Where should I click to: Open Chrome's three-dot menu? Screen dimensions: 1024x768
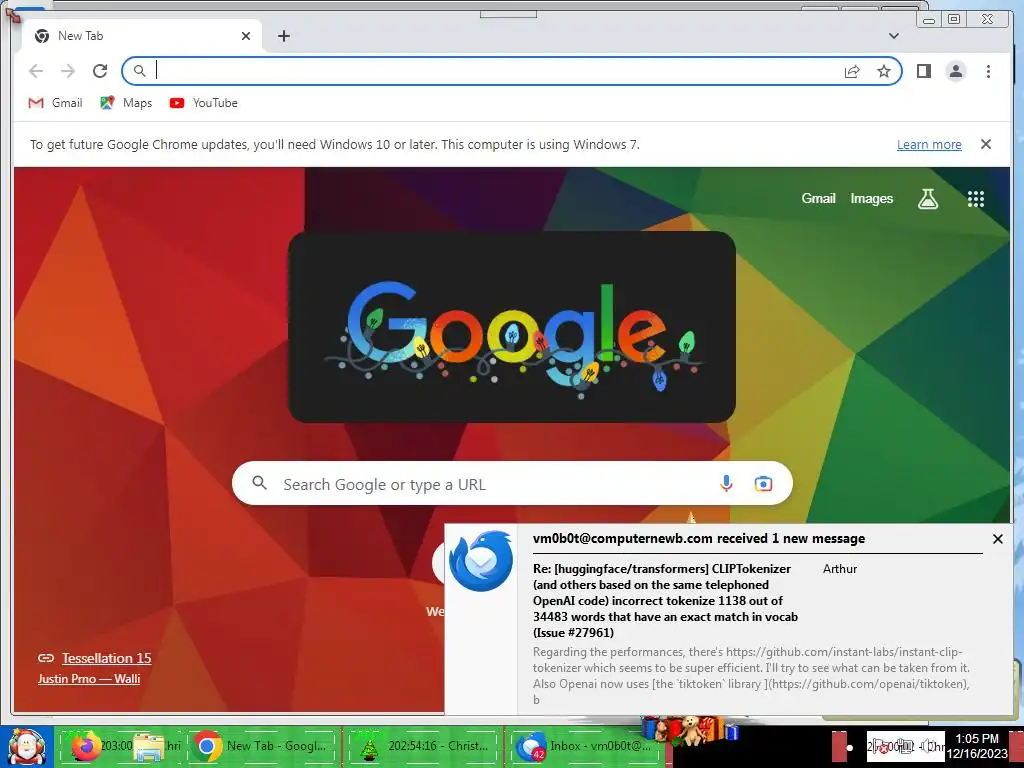click(x=988, y=71)
